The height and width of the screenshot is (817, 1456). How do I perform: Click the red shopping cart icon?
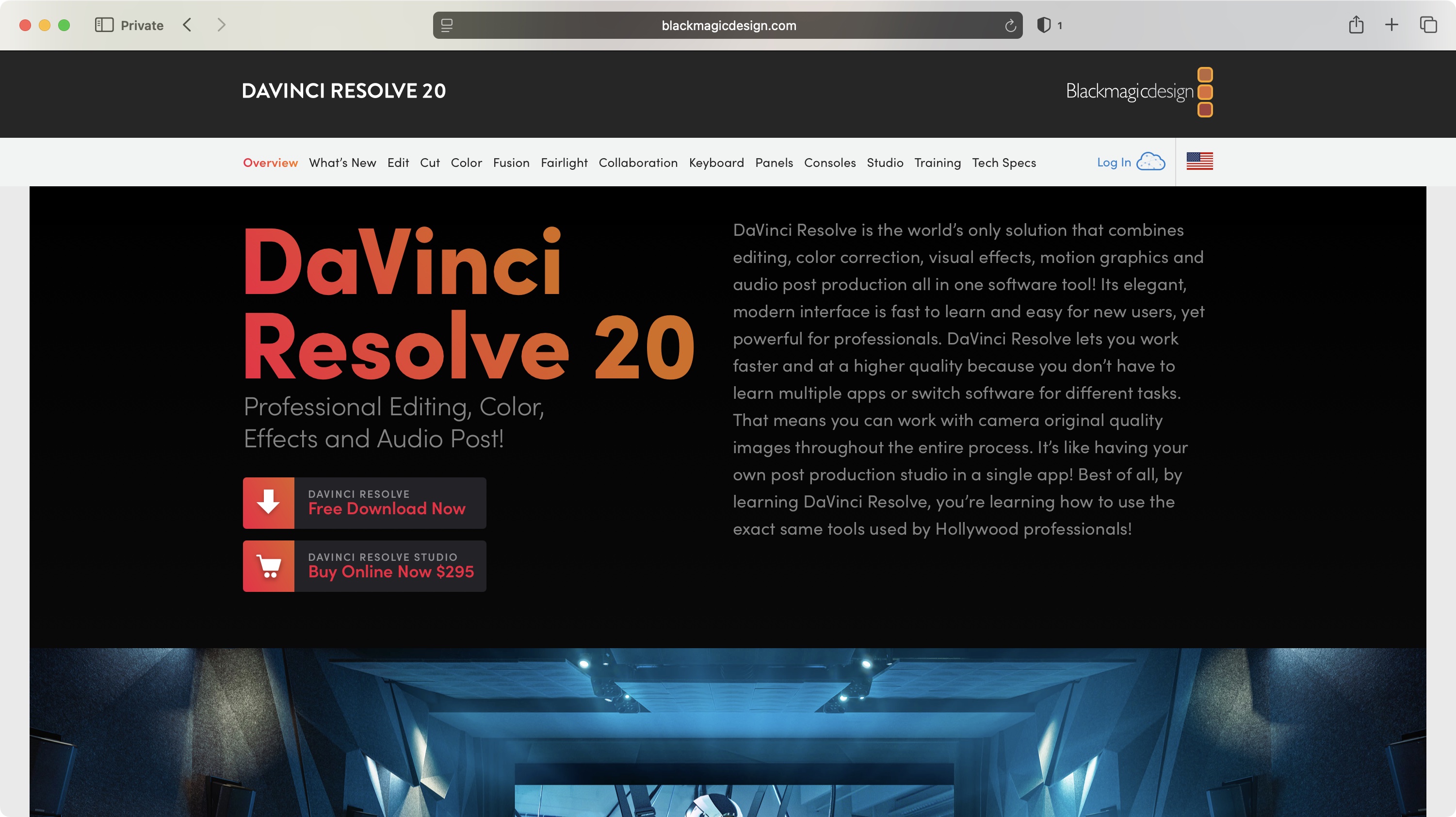click(x=269, y=566)
